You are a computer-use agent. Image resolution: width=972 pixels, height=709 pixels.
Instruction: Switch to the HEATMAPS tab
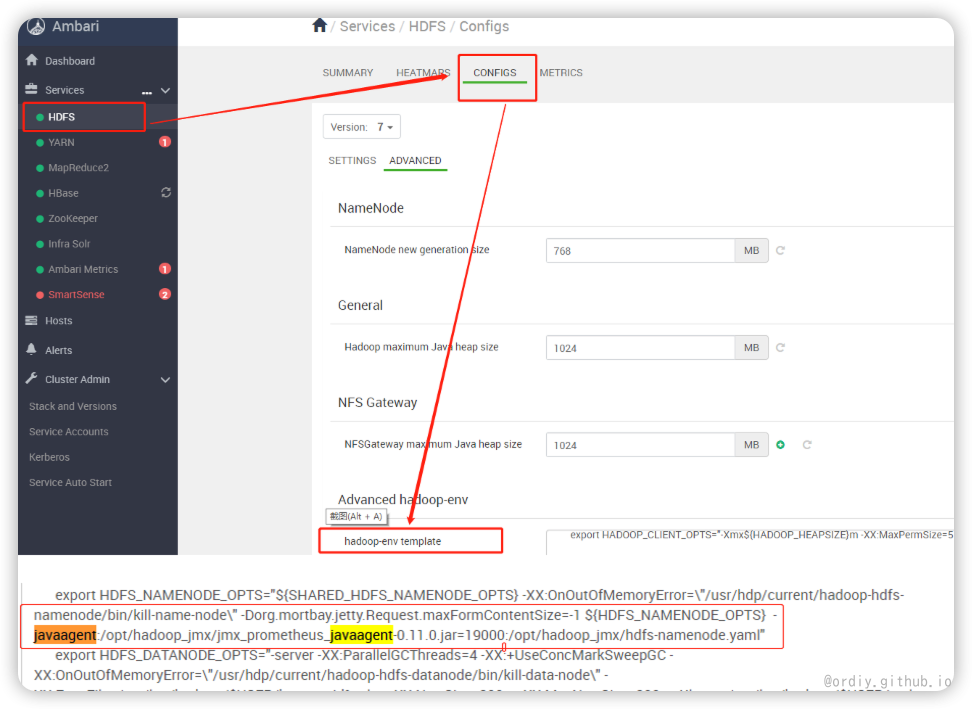423,73
